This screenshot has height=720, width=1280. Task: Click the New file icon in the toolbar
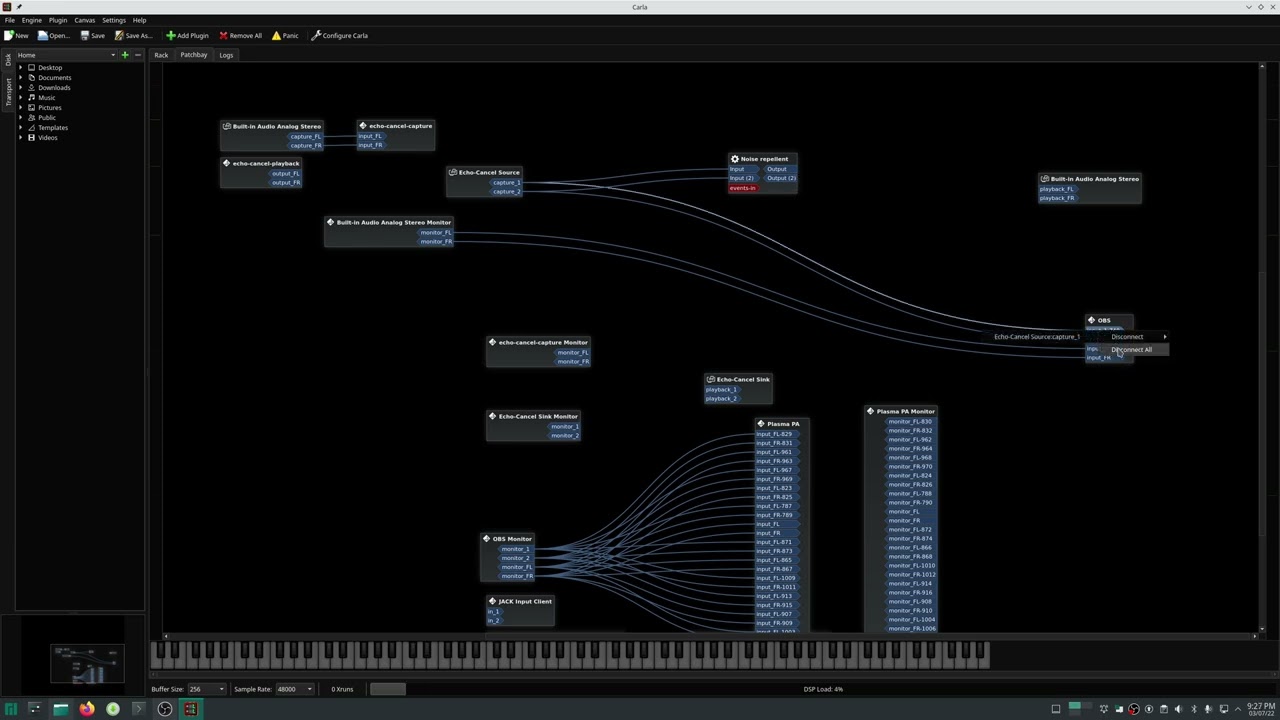[x=9, y=35]
